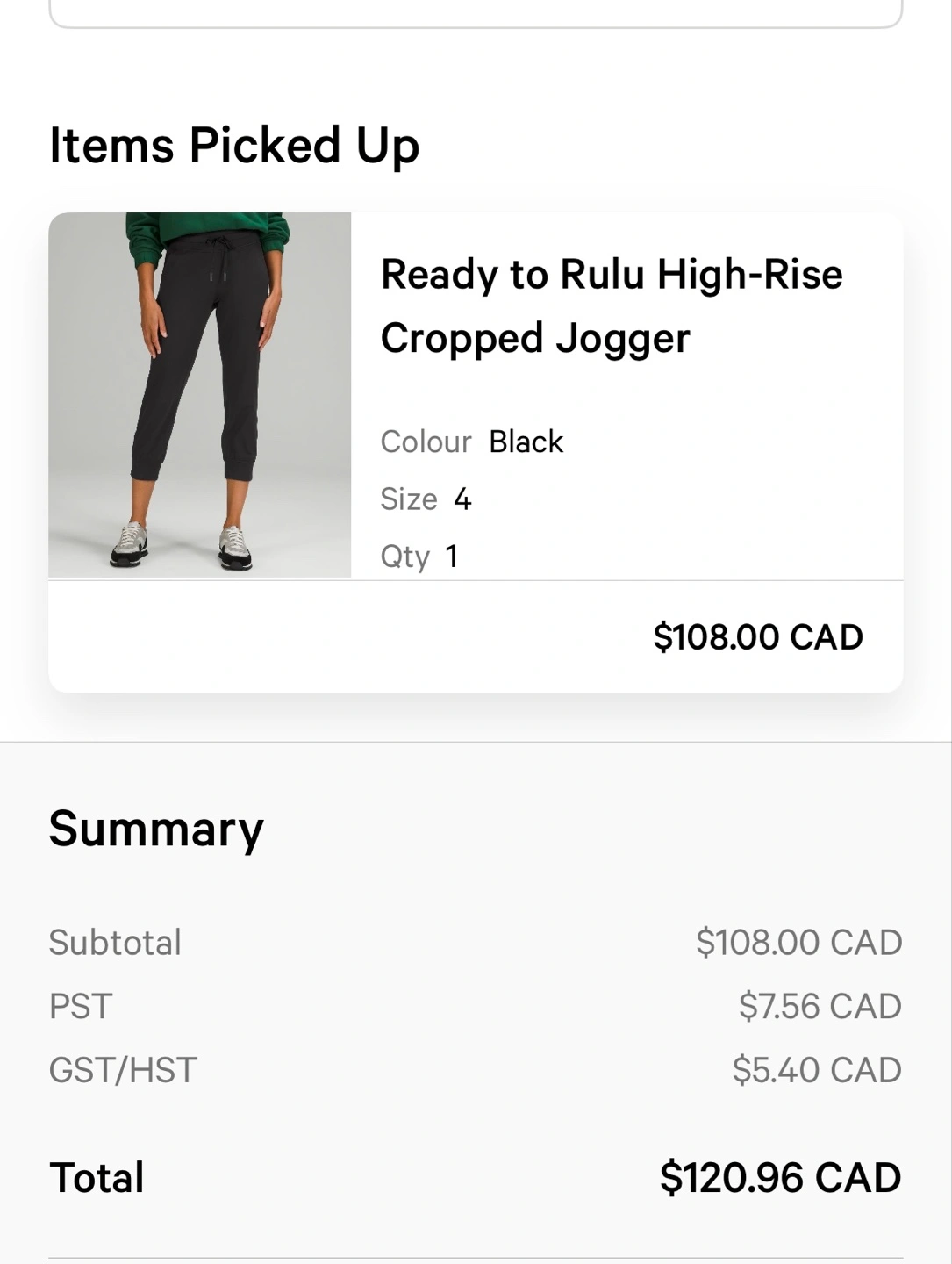The height and width of the screenshot is (1264, 952).
Task: Select the Summary heading
Action: pyautogui.click(x=156, y=828)
